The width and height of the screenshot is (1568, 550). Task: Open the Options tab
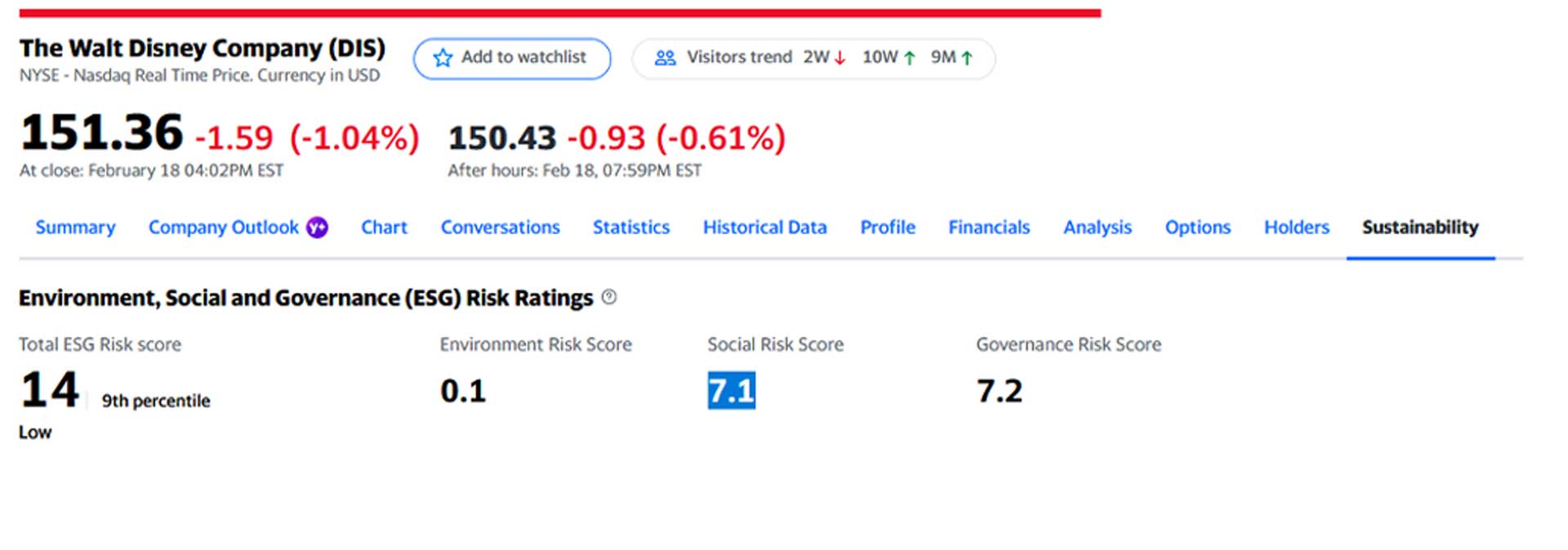(1197, 228)
